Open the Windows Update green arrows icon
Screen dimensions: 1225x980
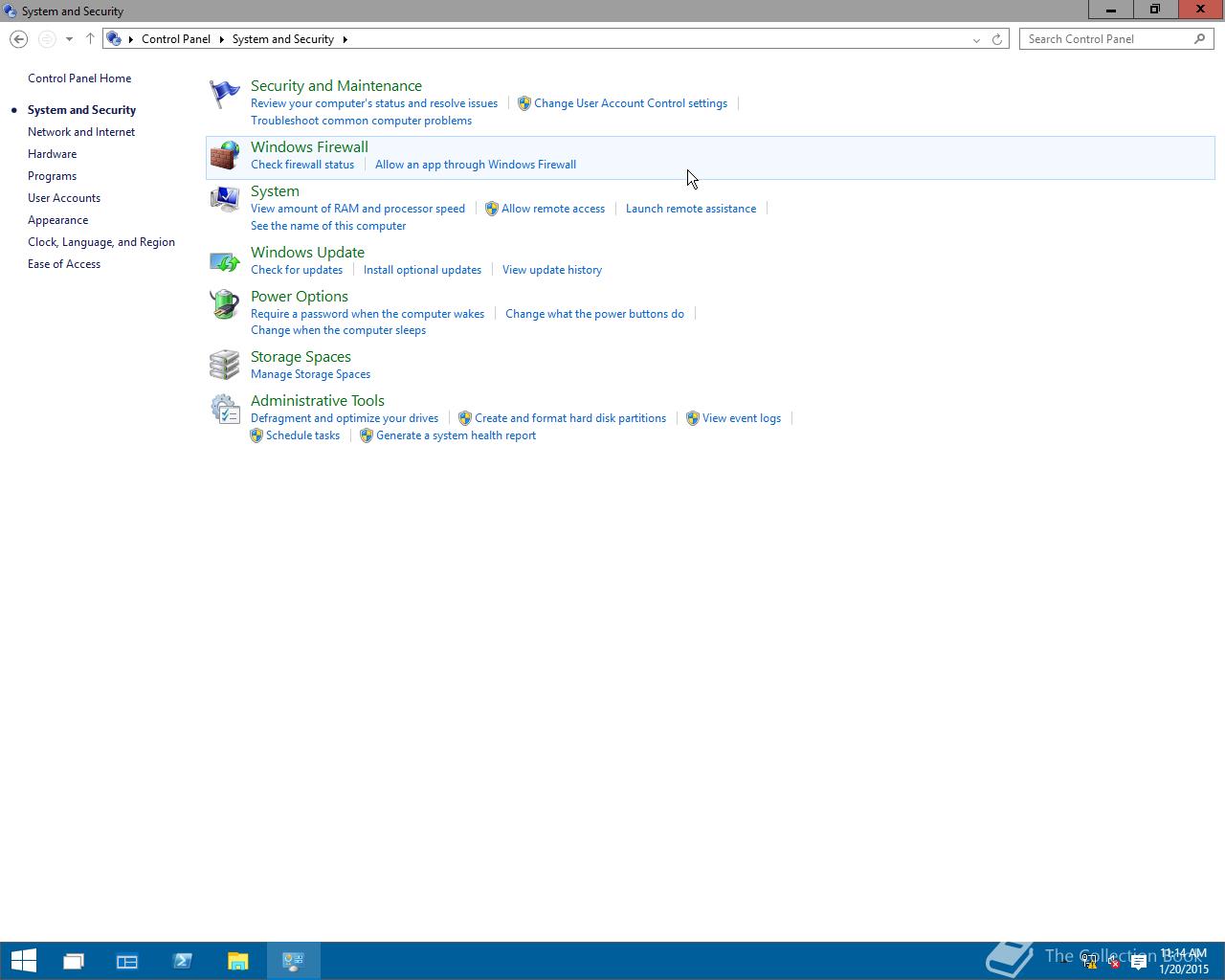coord(225,261)
